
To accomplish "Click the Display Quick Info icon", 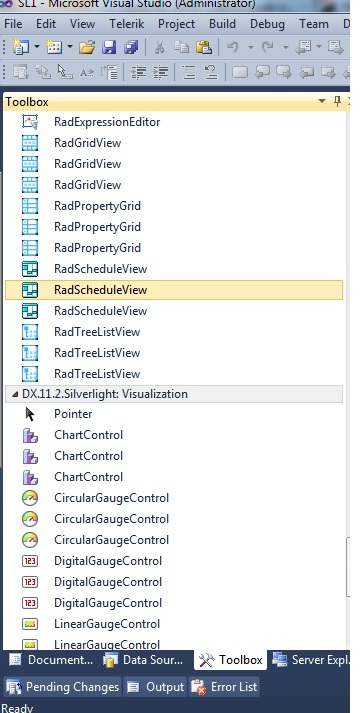I will tap(65, 72).
